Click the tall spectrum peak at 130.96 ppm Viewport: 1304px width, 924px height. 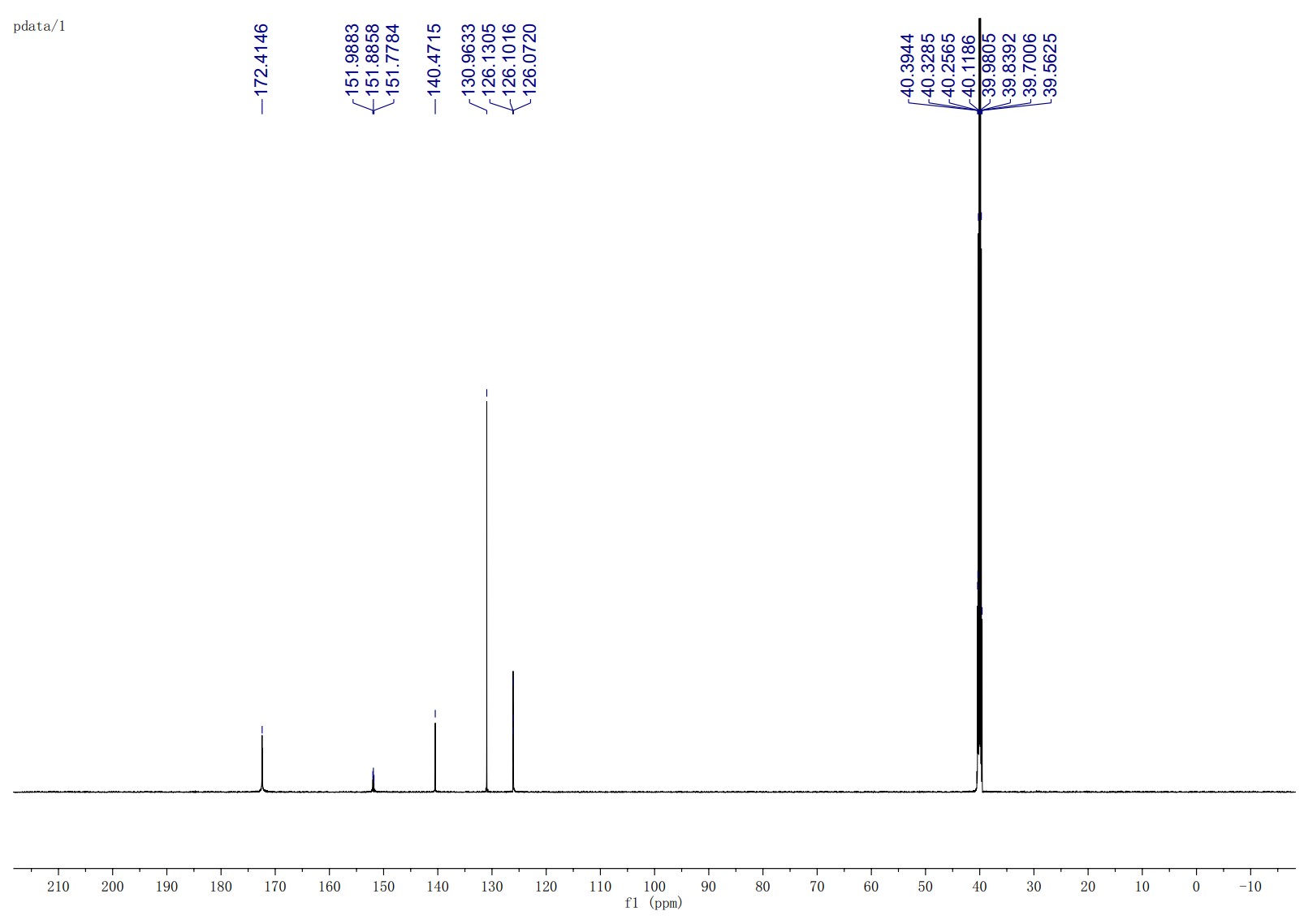coord(486,595)
